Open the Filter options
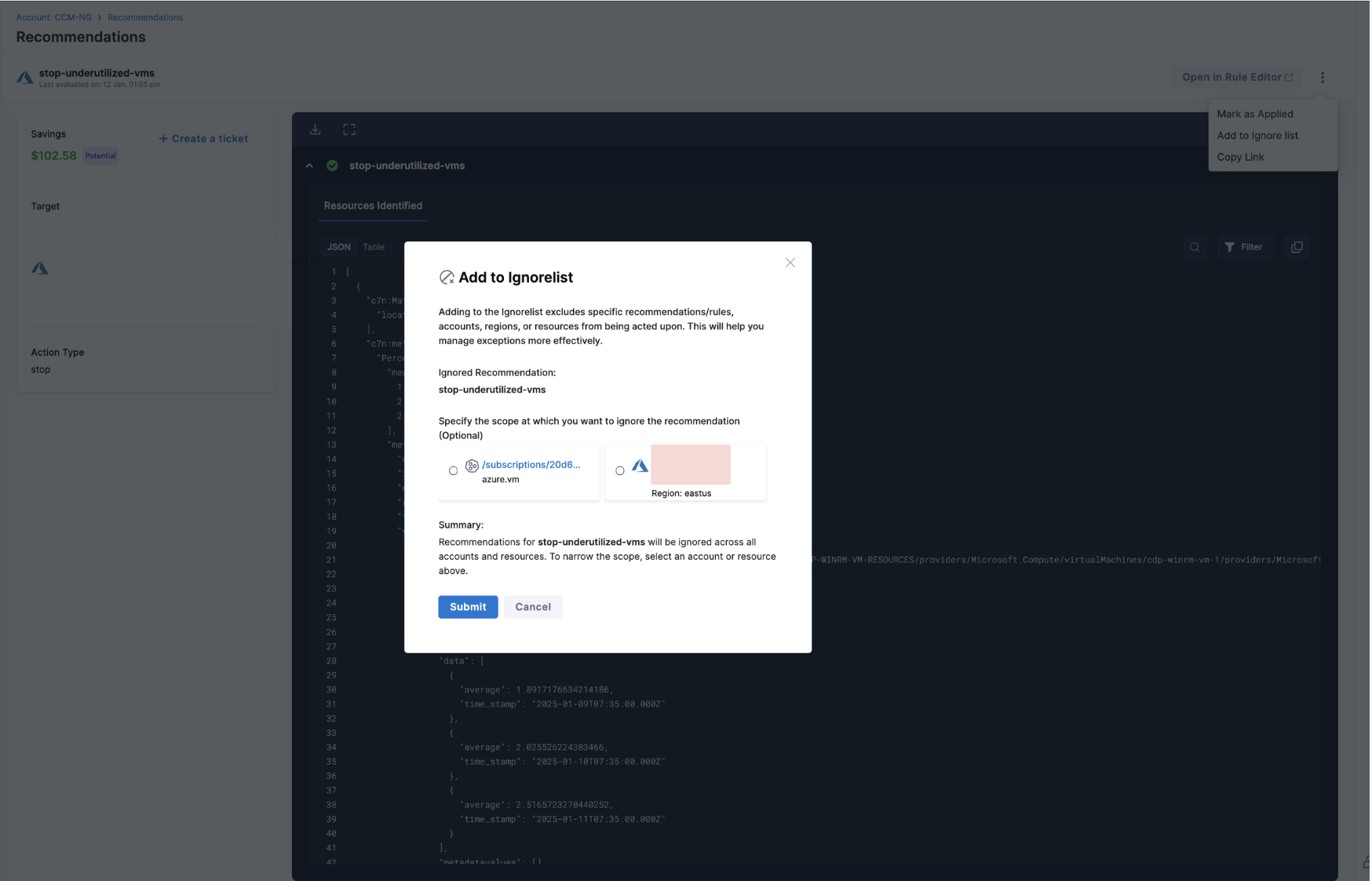 [1244, 247]
